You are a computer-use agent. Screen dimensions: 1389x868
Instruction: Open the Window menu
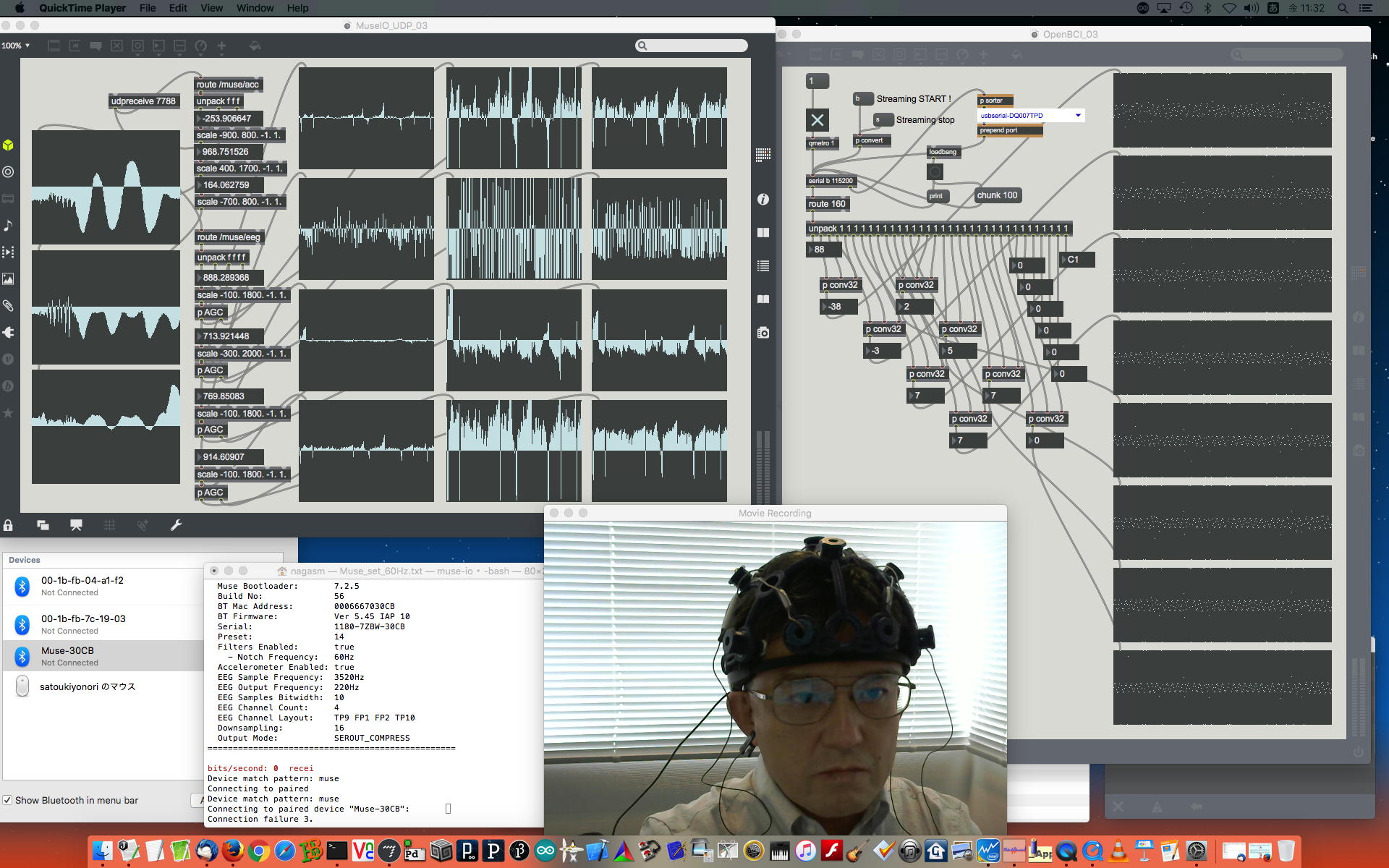[255, 8]
